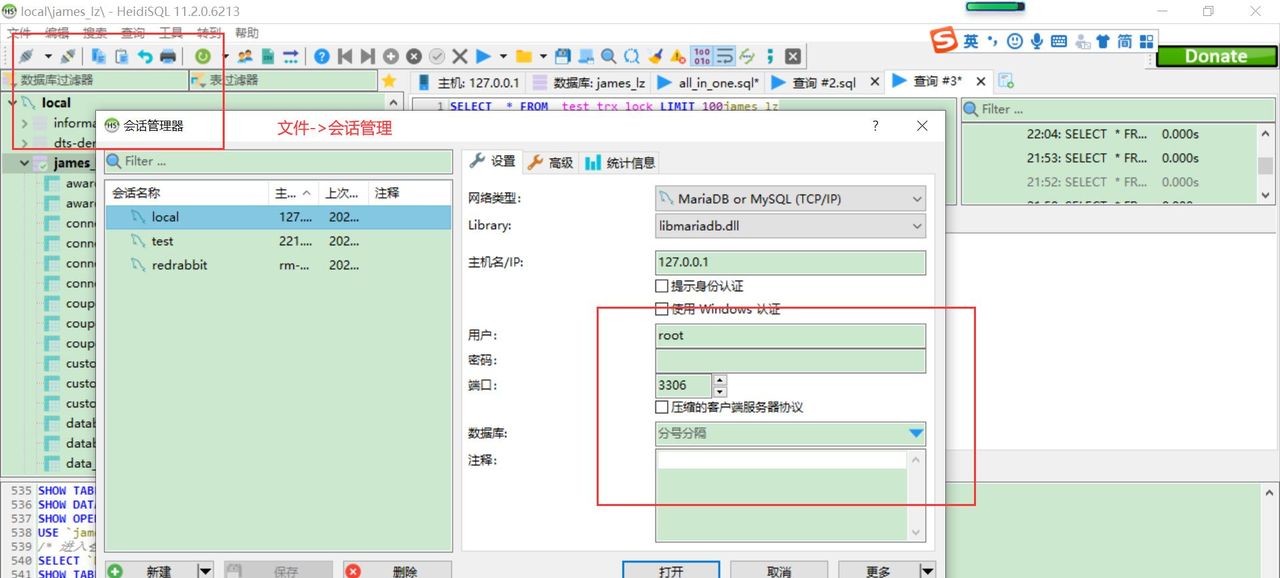Open the 网络类型 dropdown list
The image size is (1280, 578).
click(790, 199)
